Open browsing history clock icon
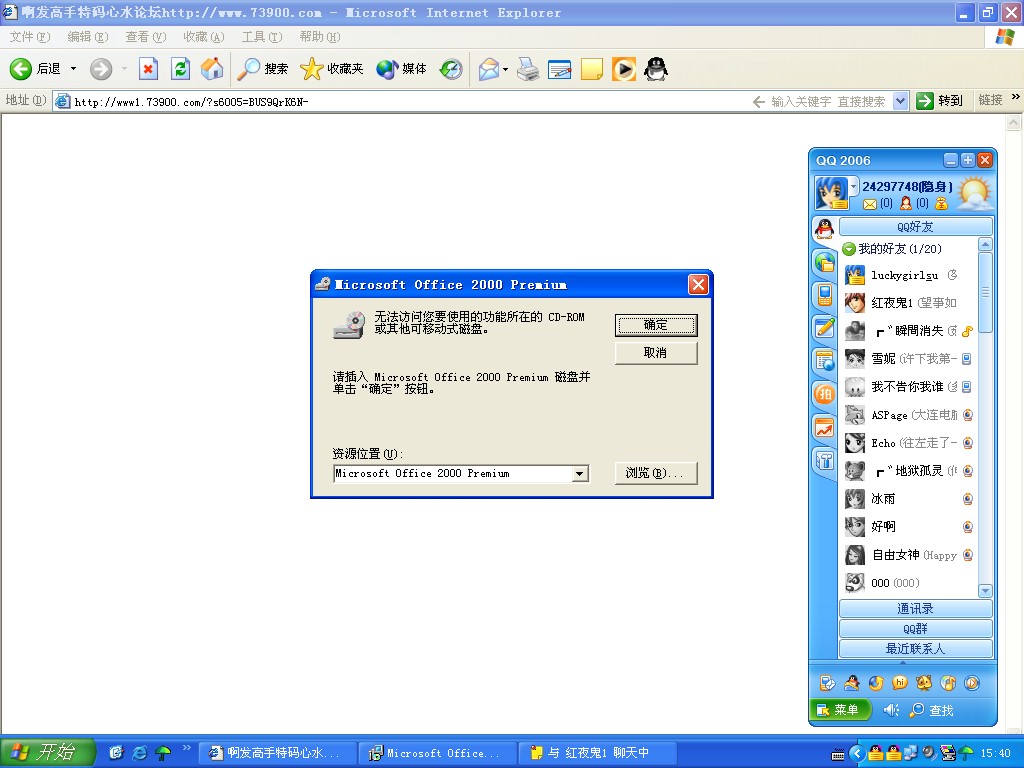Image resolution: width=1024 pixels, height=768 pixels. tap(451, 69)
